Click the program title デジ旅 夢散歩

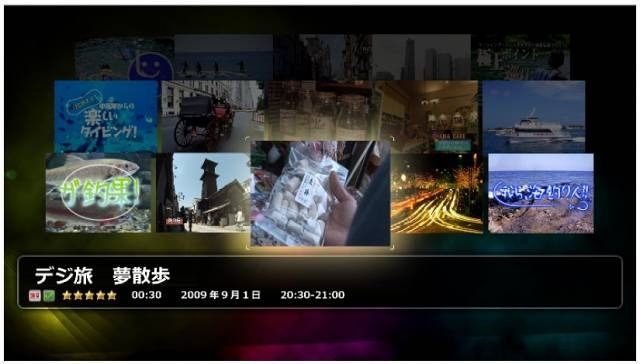point(102,276)
